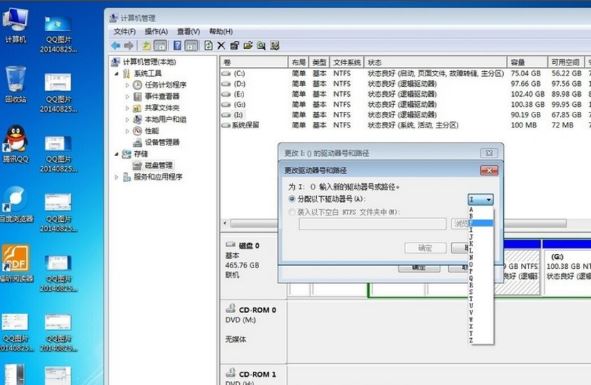The height and width of the screenshot is (385, 591).
Task: Select 计算机管理(本地) root node
Action: tap(149, 62)
